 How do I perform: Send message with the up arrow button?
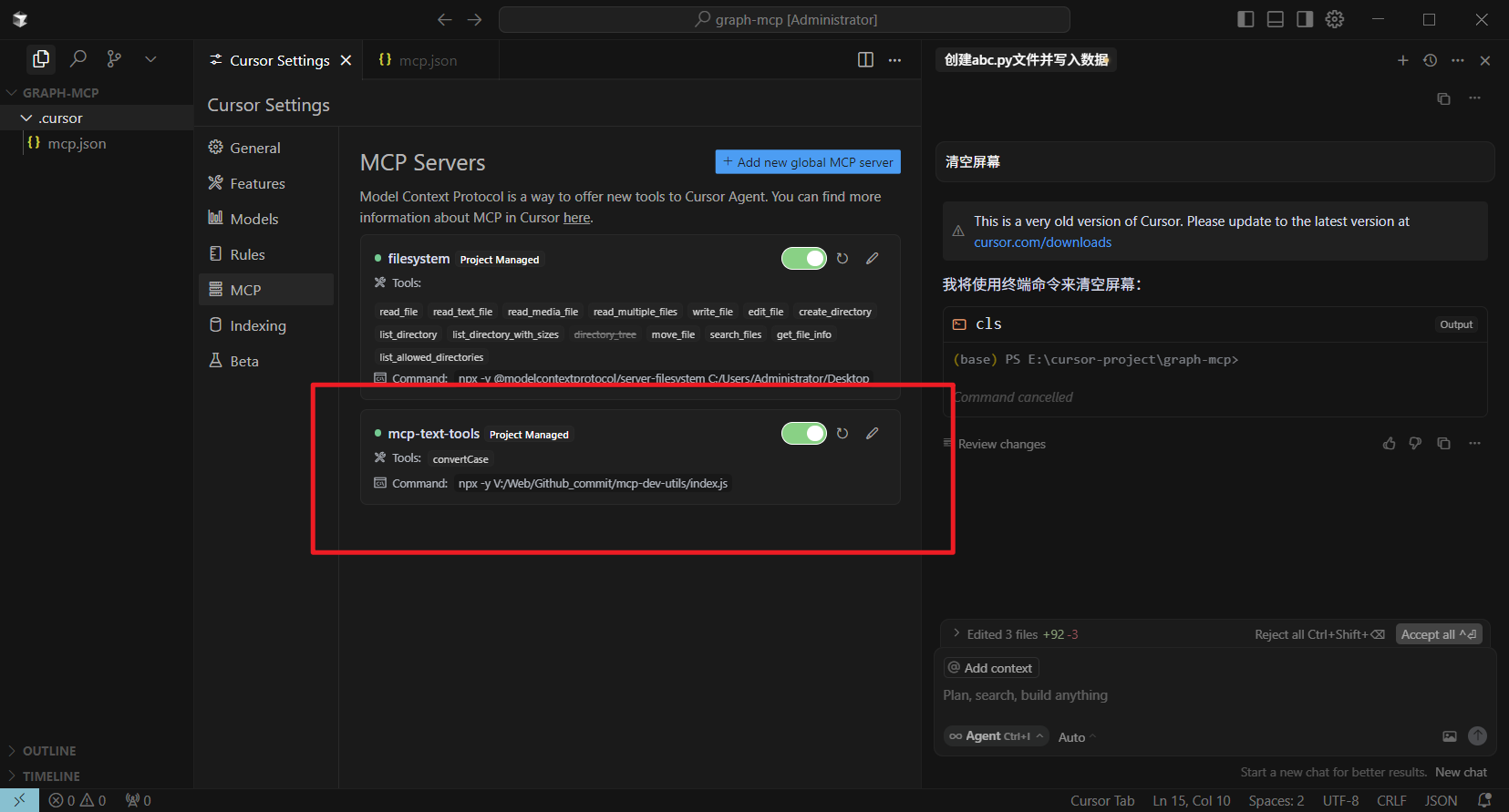1478,735
